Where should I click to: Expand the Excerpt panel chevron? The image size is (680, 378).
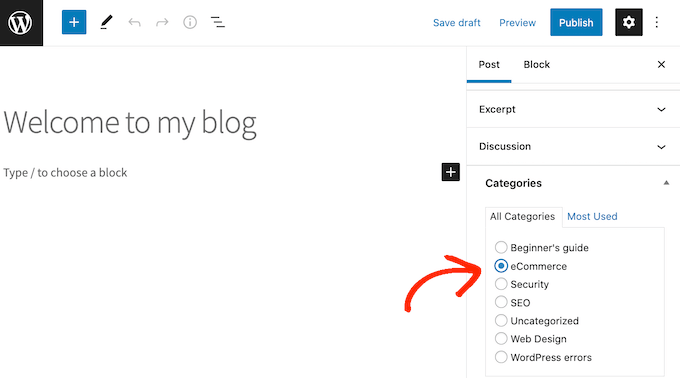[661, 109]
